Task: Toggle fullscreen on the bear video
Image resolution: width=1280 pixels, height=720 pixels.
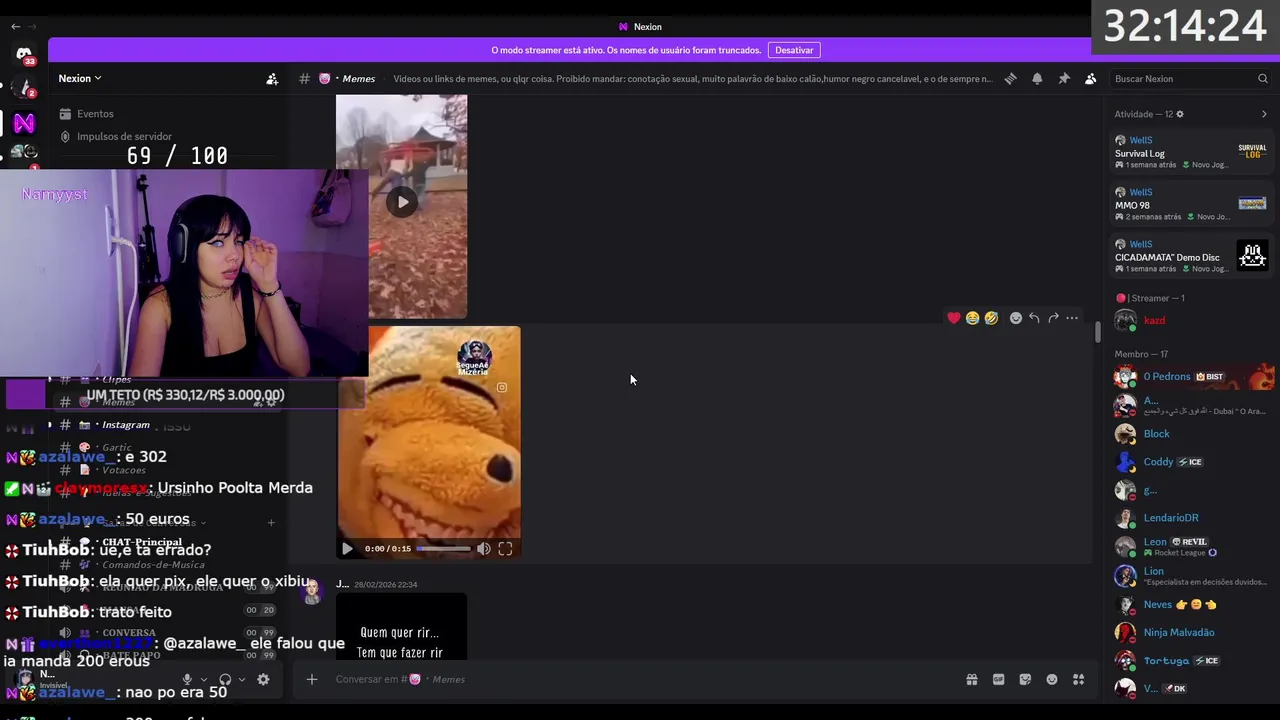Action: (x=505, y=548)
